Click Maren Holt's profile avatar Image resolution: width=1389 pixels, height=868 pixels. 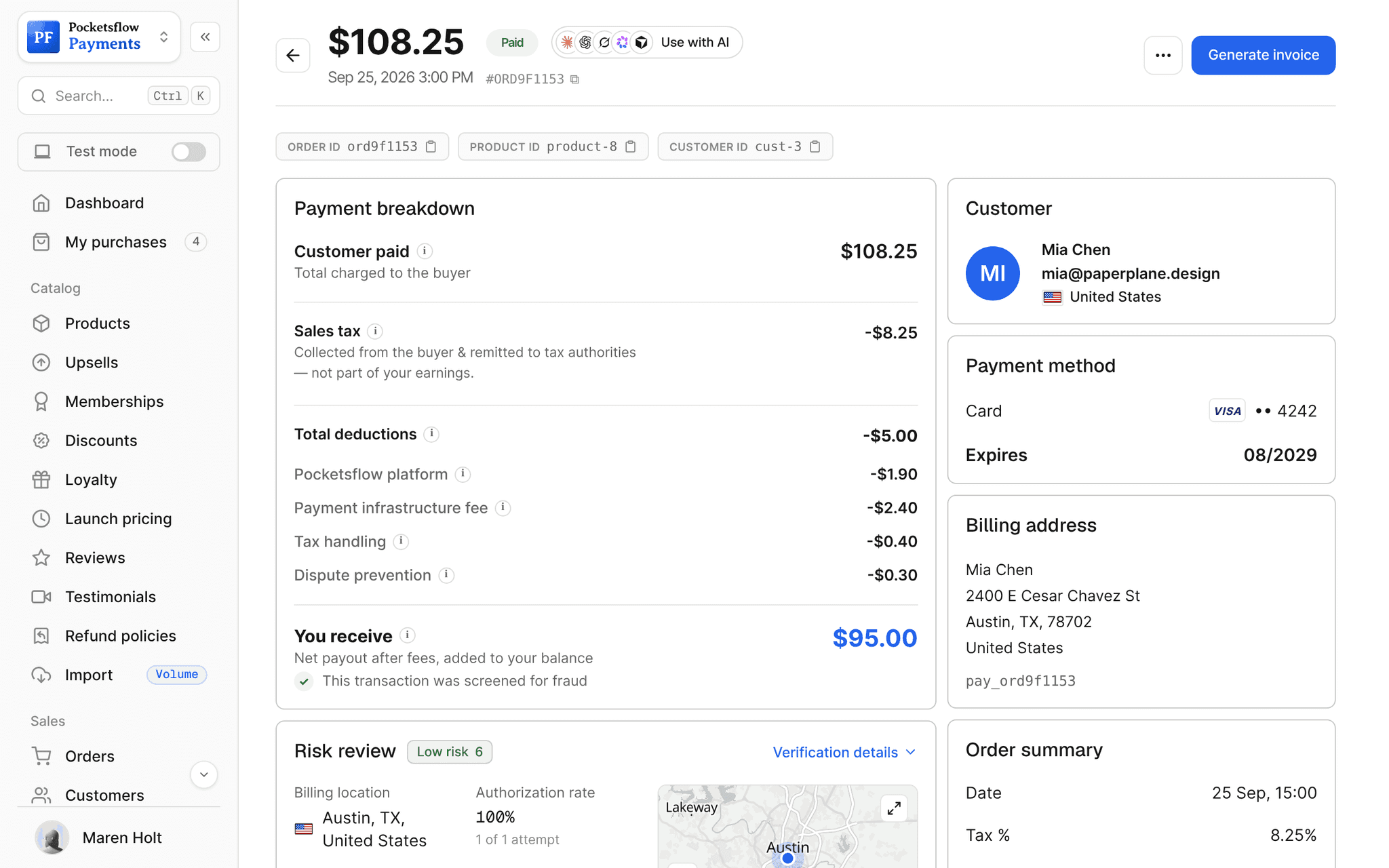tap(52, 837)
